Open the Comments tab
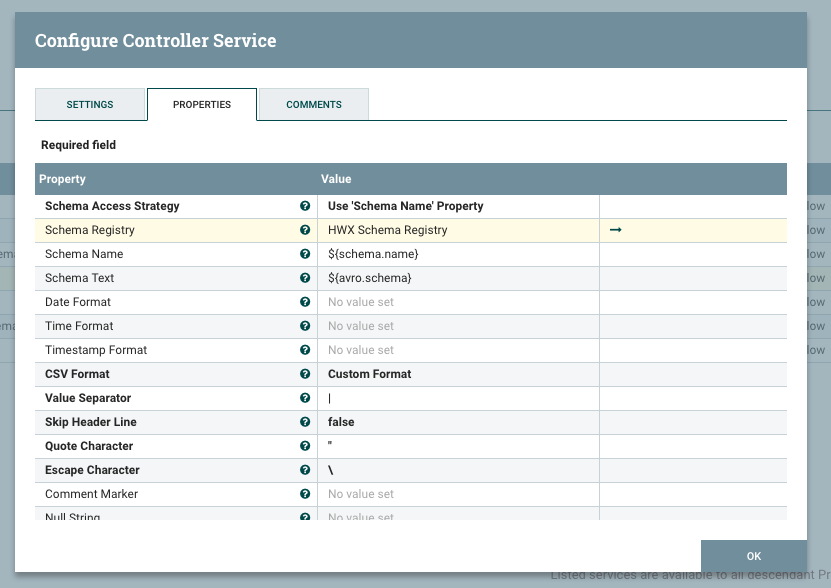The image size is (831, 588). [314, 105]
